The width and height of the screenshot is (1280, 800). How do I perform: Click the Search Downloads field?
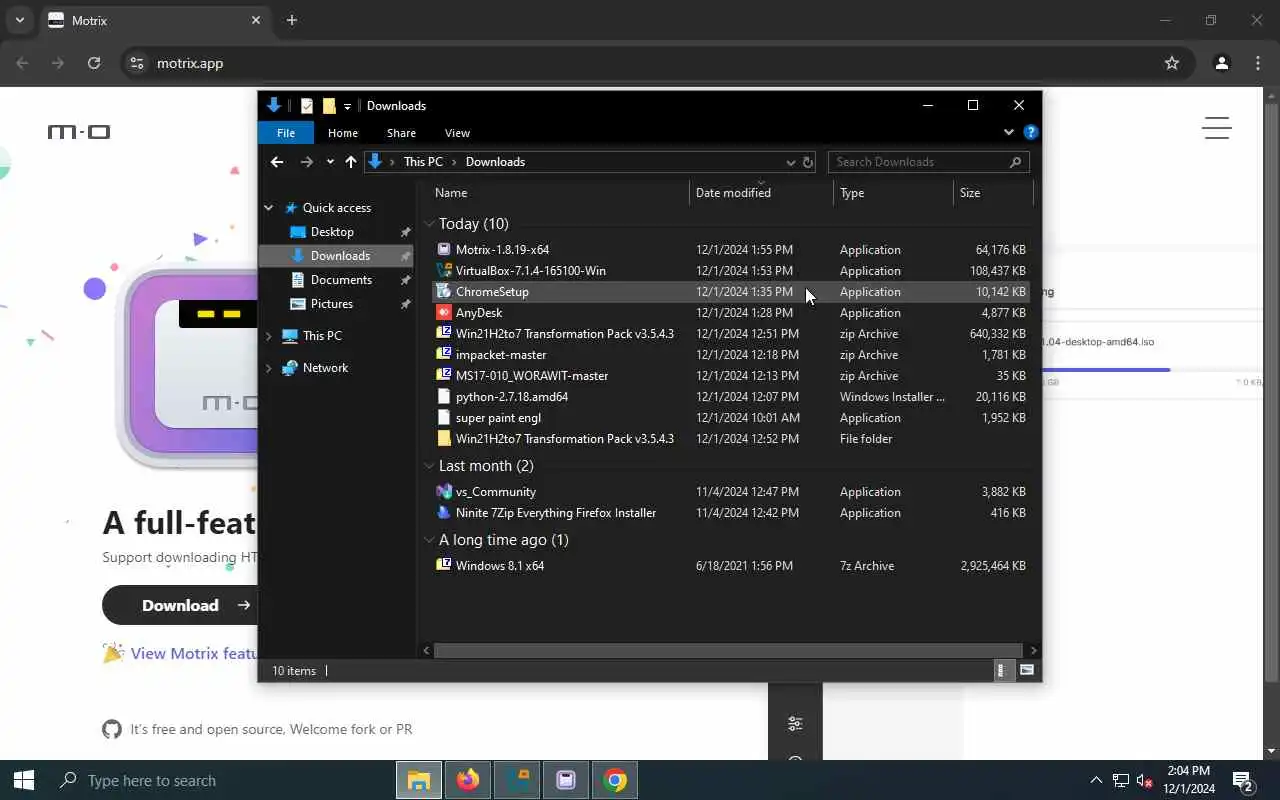928,162
